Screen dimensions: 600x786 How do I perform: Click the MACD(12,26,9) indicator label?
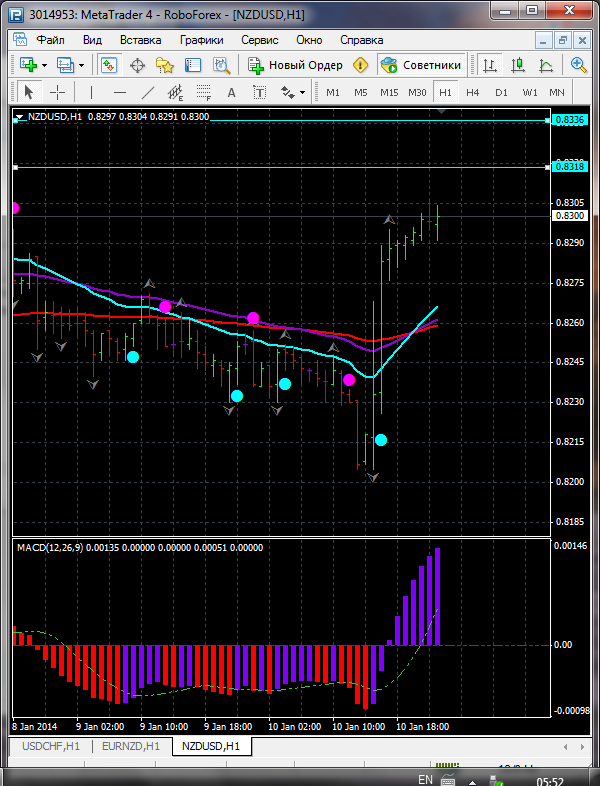pyautogui.click(x=50, y=547)
